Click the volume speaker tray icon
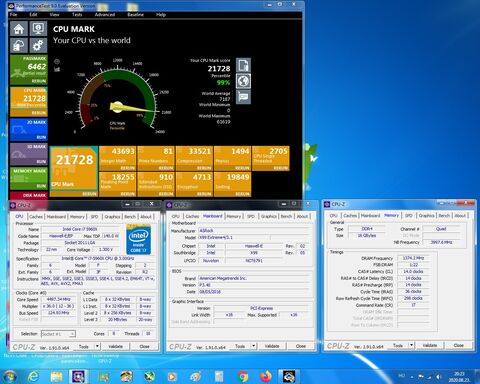Viewport: 480px width, 384px height. (439, 377)
